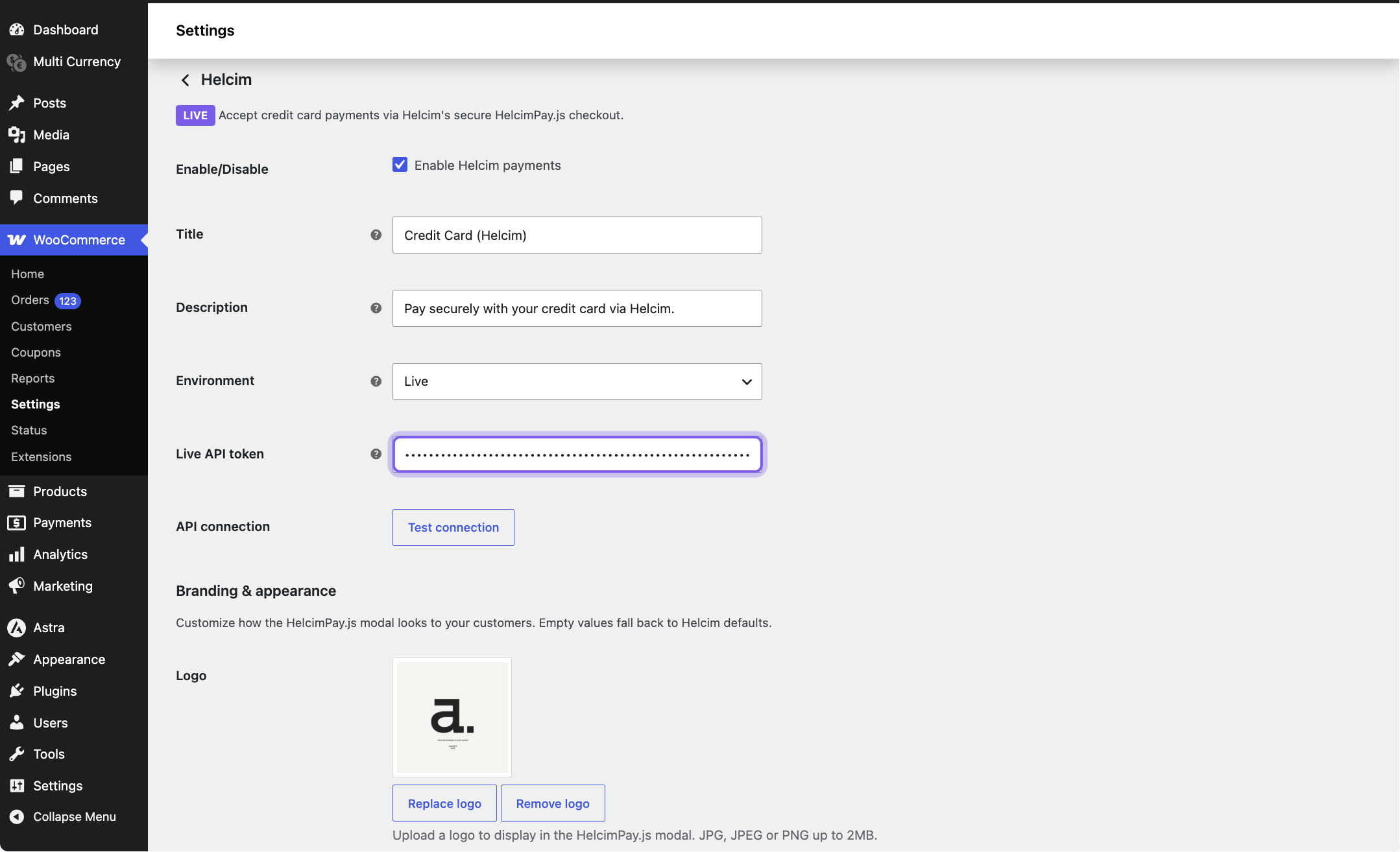Open the Multi Currency menu label
The image size is (1400, 852).
click(x=77, y=62)
